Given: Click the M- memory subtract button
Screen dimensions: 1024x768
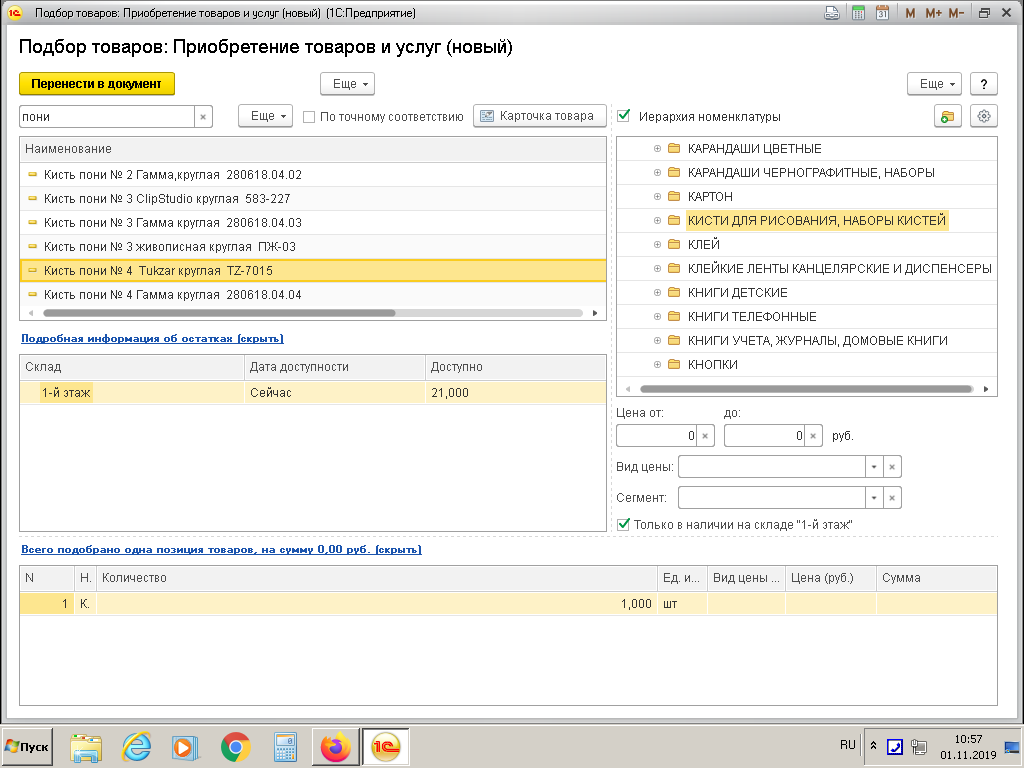Looking at the screenshot, I should (x=956, y=13).
